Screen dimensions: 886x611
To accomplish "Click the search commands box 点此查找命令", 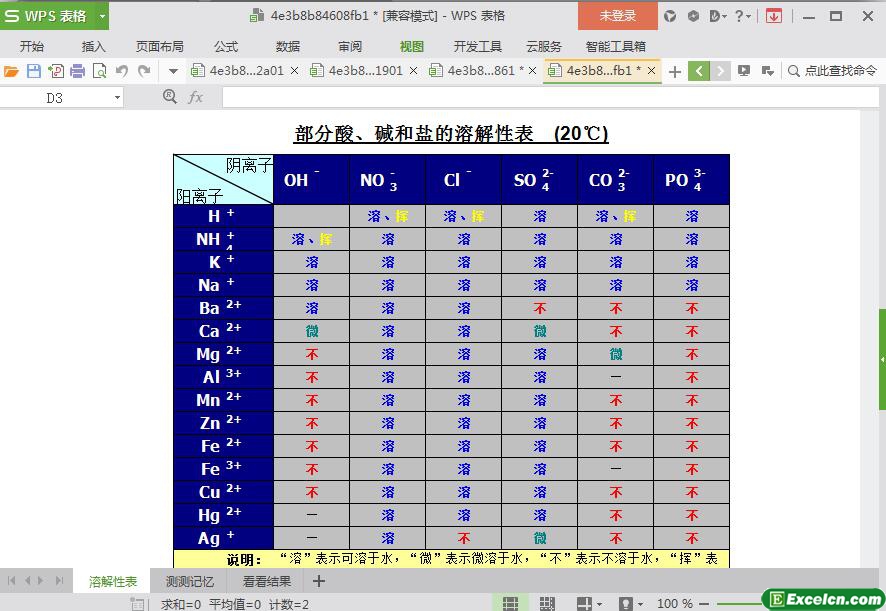I will point(832,71).
